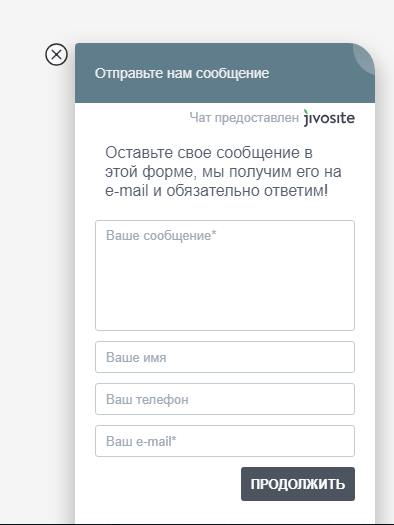Click the empty middle of the message box
This screenshot has height=525, width=394.
coord(225,281)
